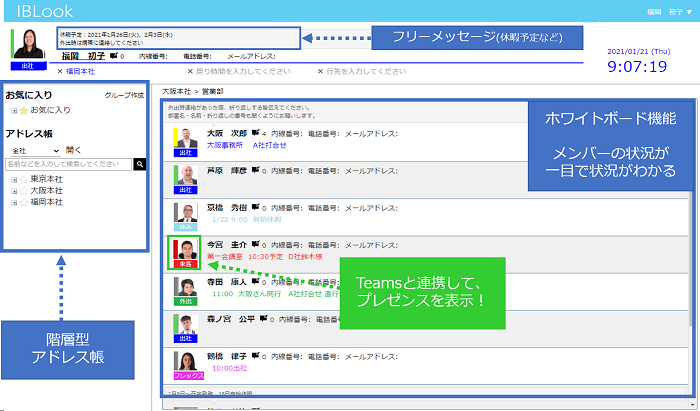The image size is (700, 411).
Task: Click the 開く button beside the dropdown
Action: (x=74, y=149)
